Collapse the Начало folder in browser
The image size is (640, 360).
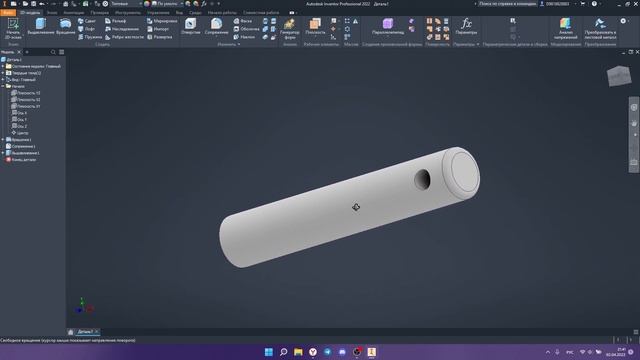(x=3, y=86)
